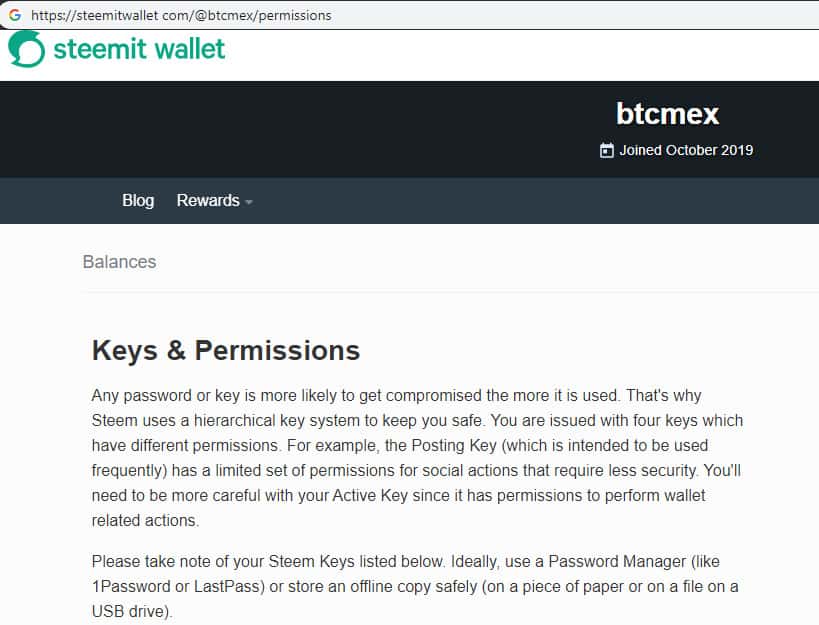
Task: Click the "steemit wallet" logo text
Action: click(139, 49)
